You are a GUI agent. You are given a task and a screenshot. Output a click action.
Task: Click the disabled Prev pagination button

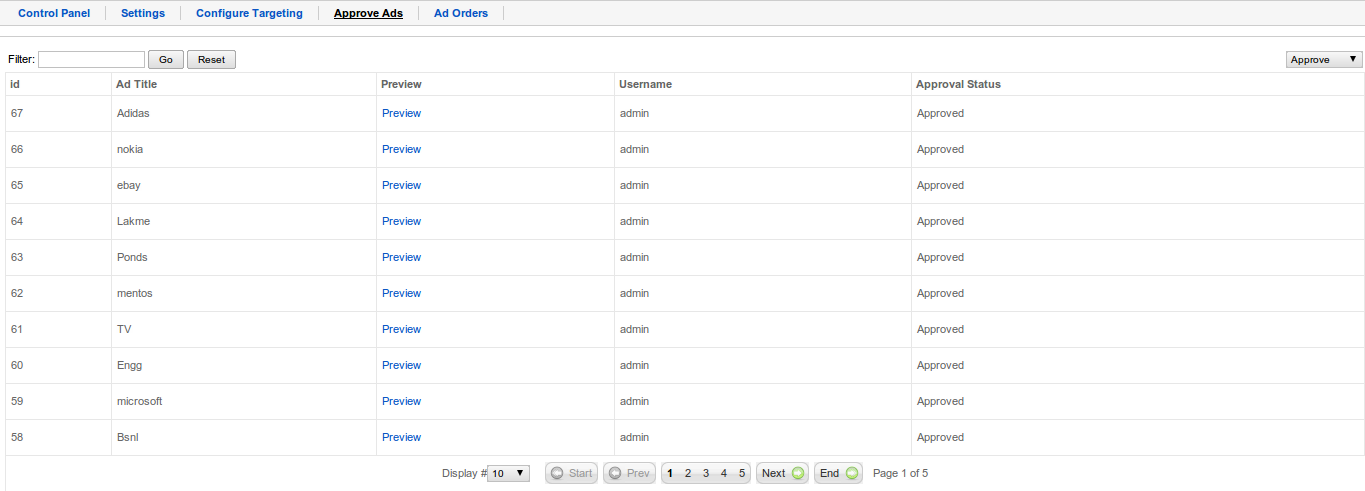629,473
